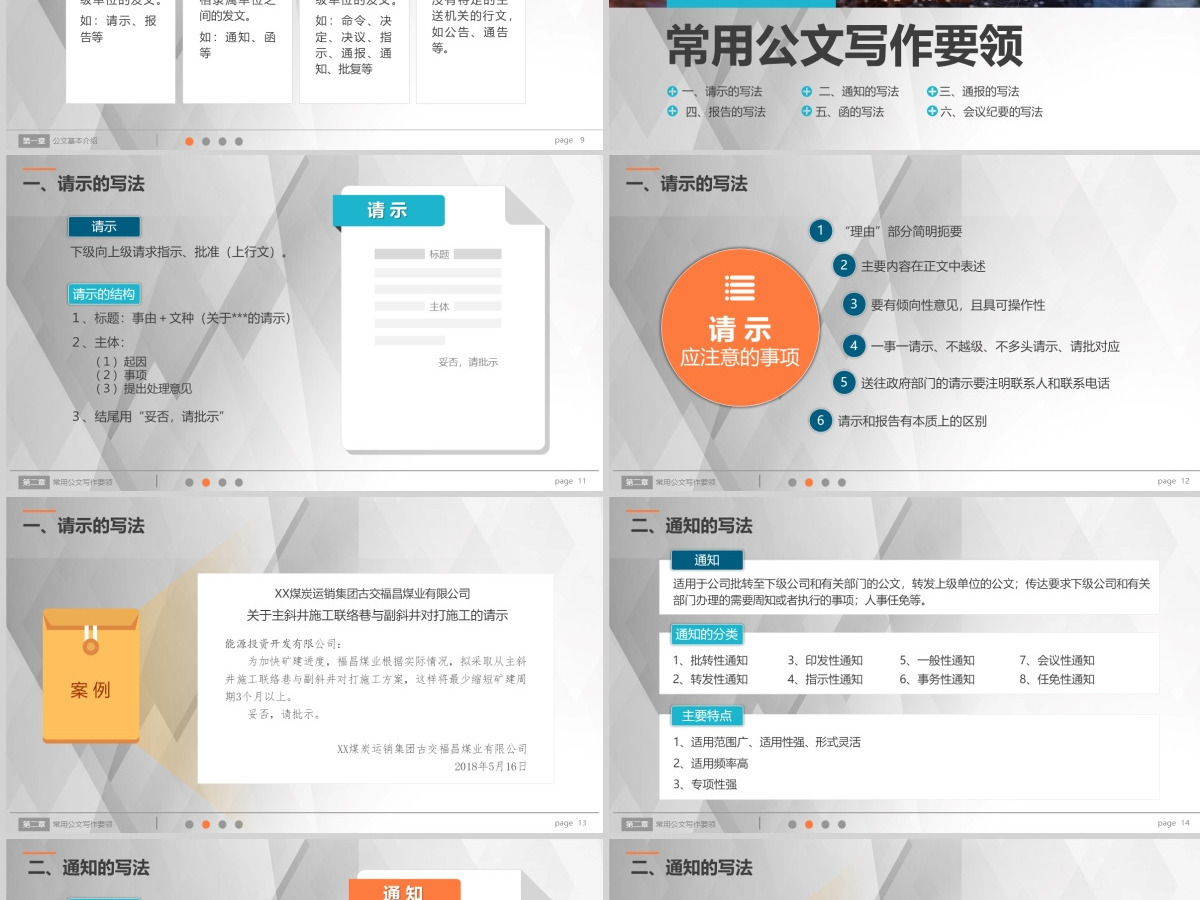This screenshot has height=900, width=1200.
Task: Click the case title 关于主斜井施工联络巷与副斜井对打施工的请示
Action: click(377, 615)
